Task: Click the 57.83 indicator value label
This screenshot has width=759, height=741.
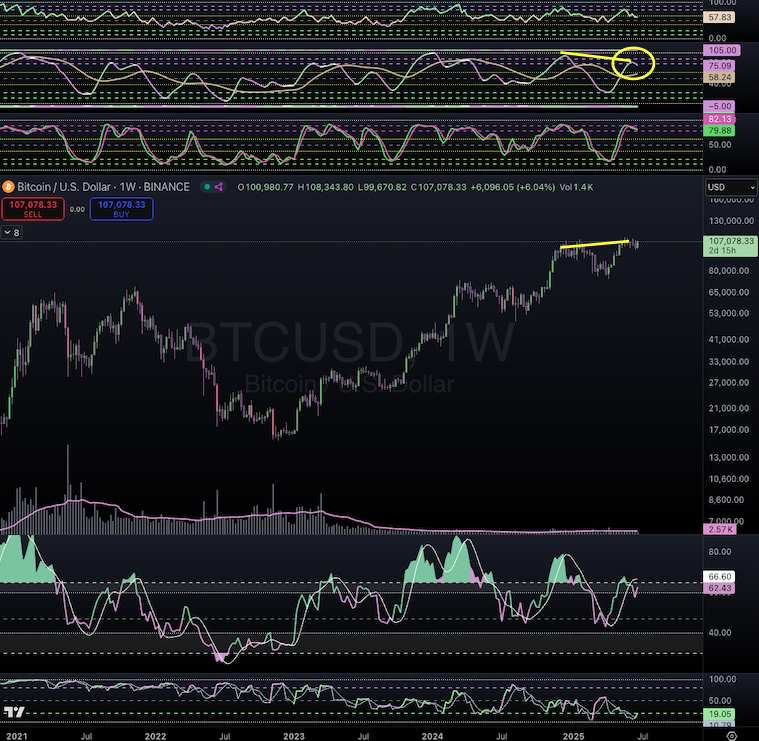Action: coord(719,17)
